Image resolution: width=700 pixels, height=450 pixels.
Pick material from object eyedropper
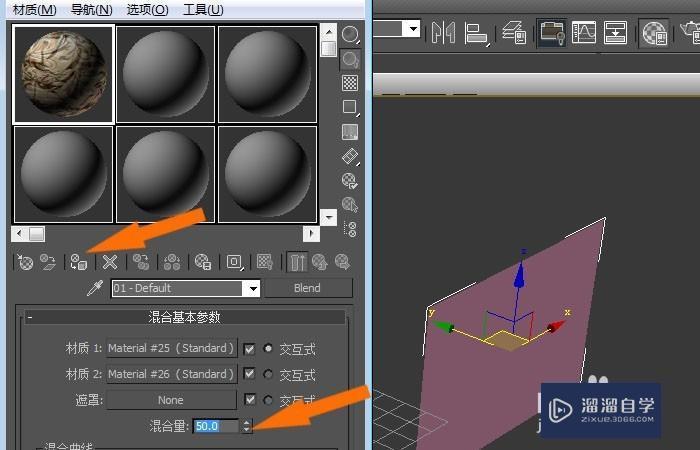95,288
